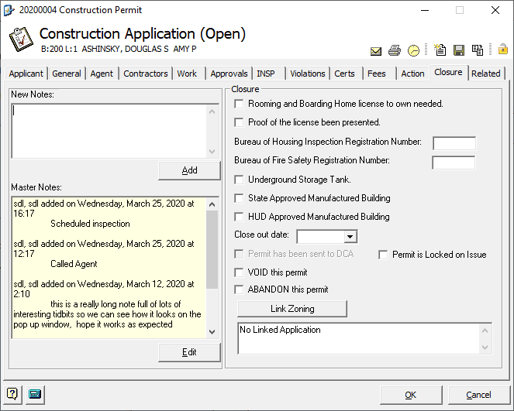Screen dimensions: 514x411
Task: Click the new document icon with sparkle
Action: pyautogui.click(x=440, y=50)
